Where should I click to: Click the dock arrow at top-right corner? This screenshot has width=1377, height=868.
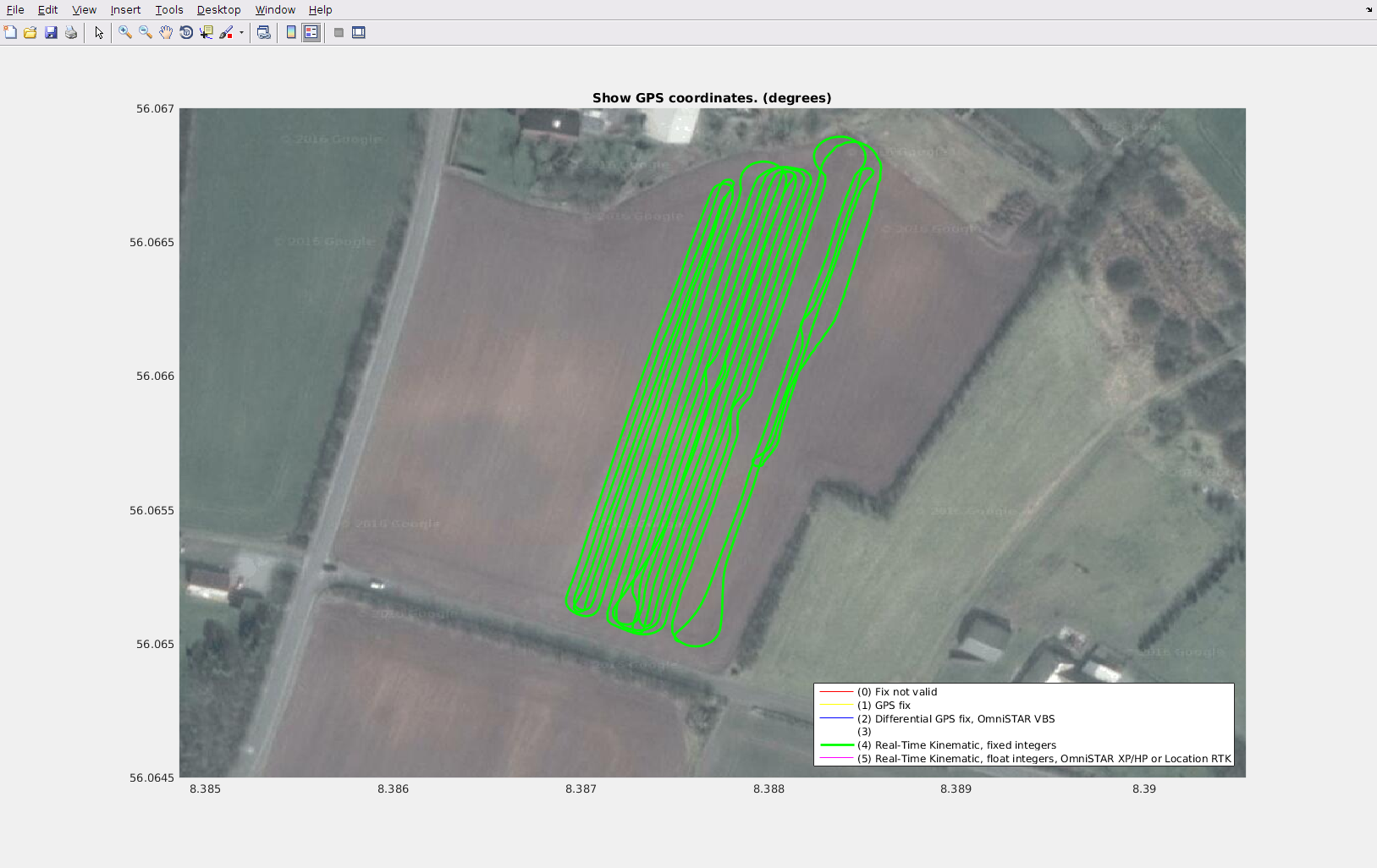1369,9
